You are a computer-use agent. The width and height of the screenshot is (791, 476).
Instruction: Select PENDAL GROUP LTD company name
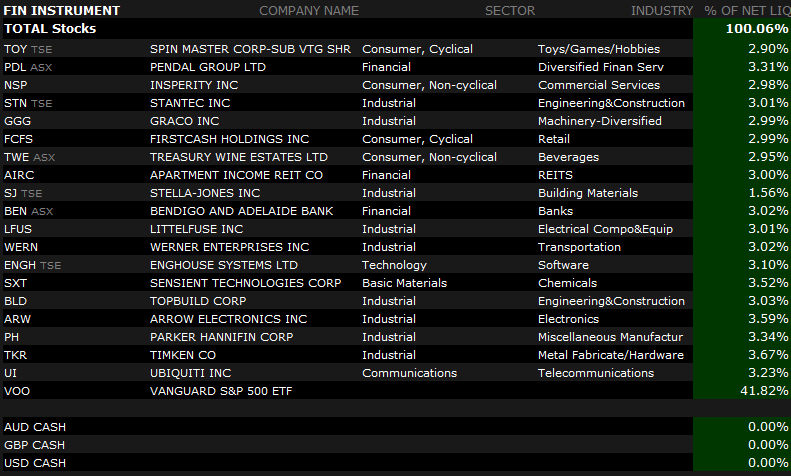pyautogui.click(x=208, y=67)
